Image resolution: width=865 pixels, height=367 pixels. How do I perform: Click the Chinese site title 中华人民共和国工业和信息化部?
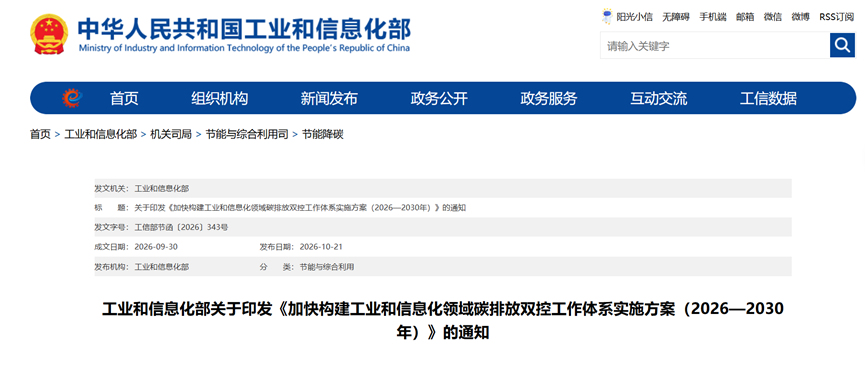tap(244, 29)
